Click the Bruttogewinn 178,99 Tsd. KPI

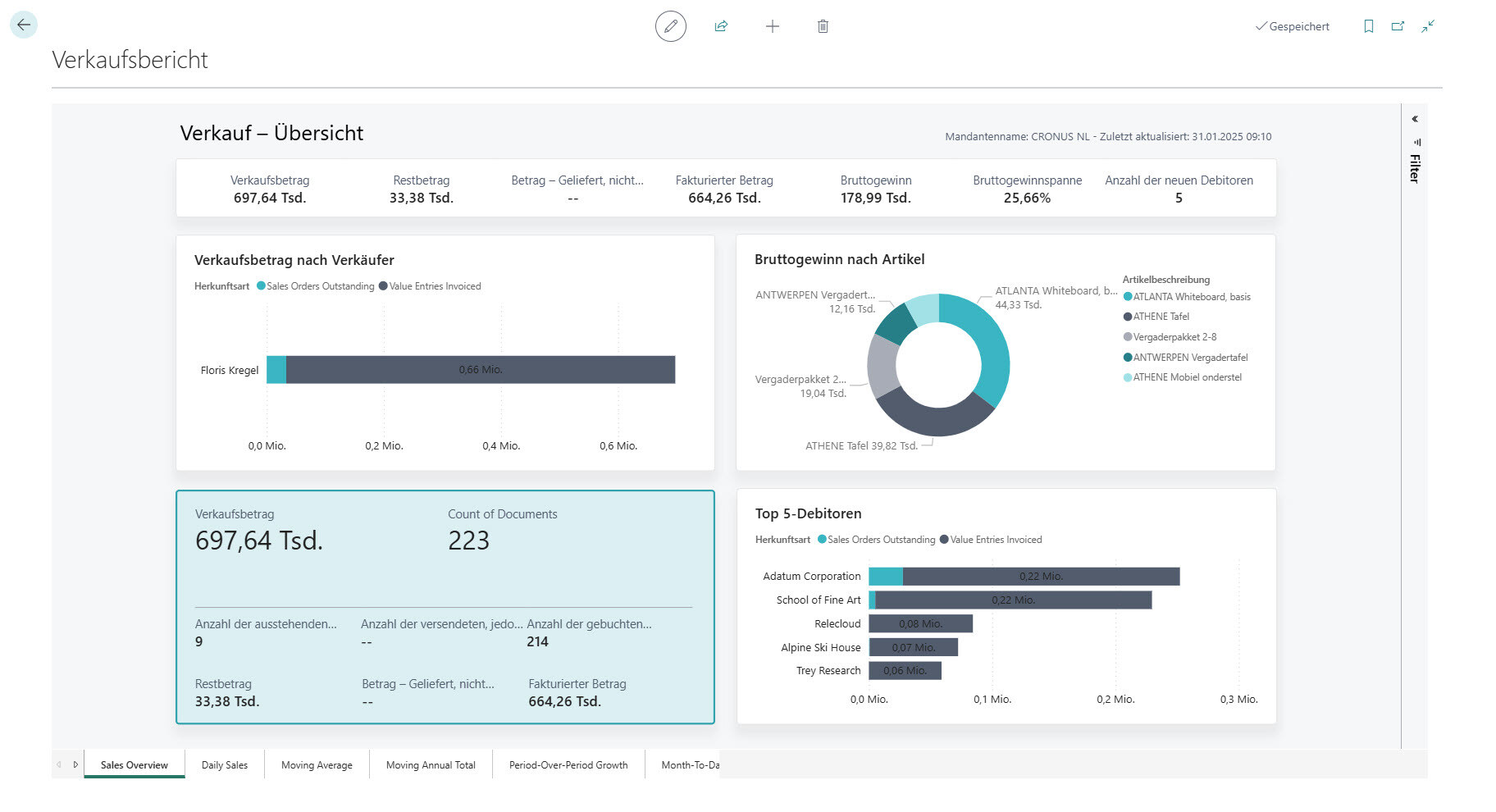(876, 189)
